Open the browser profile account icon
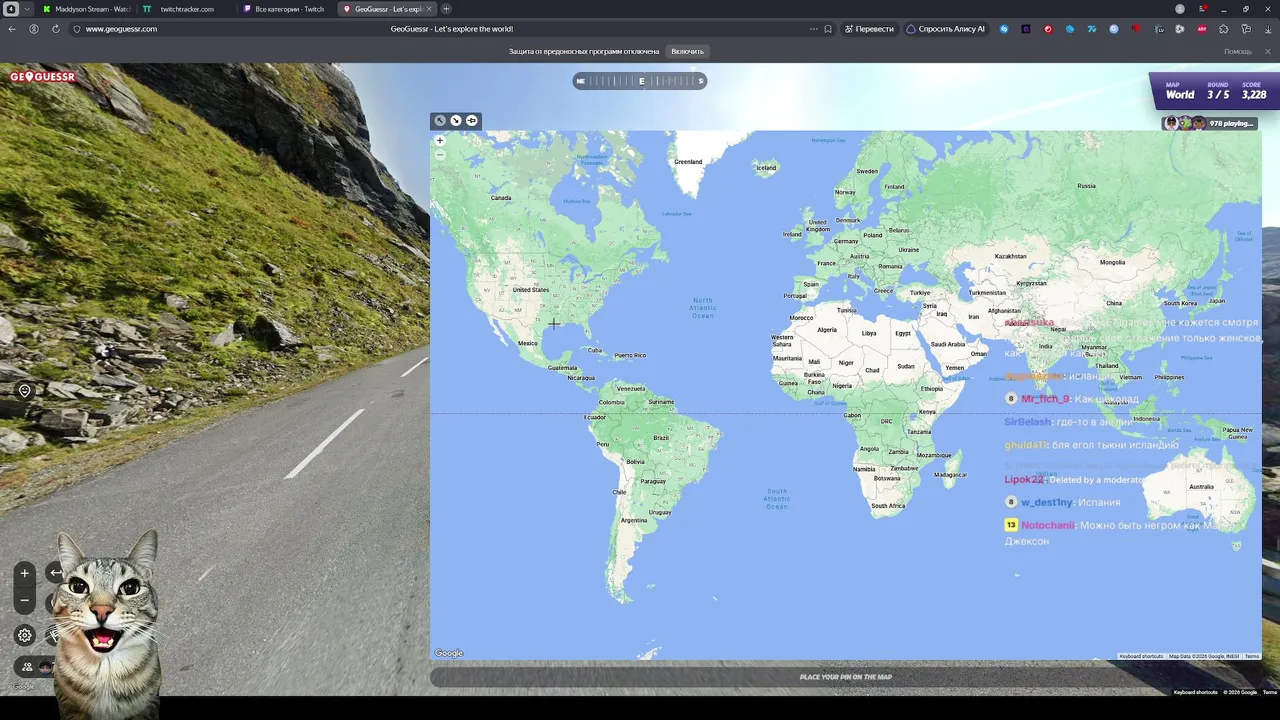1280x720 pixels. click(34, 29)
